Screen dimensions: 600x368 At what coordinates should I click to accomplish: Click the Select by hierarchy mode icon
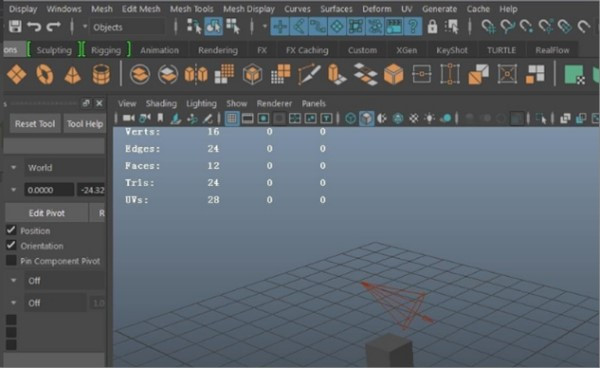point(194,26)
